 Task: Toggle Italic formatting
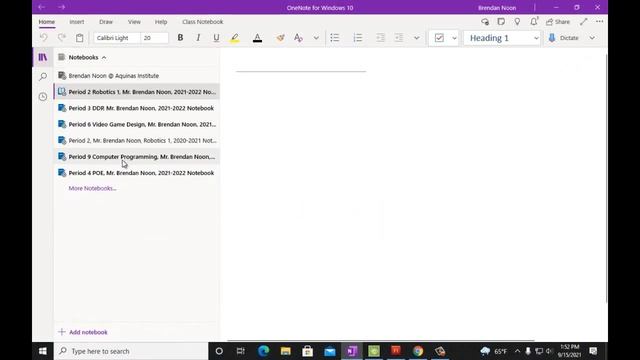click(198, 38)
